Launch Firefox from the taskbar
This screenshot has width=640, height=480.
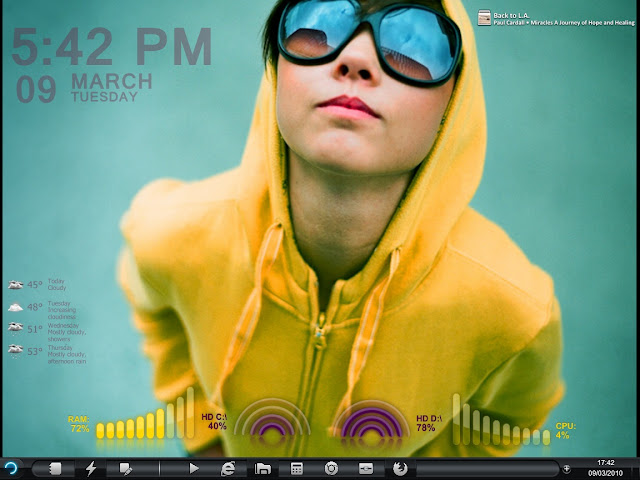(x=400, y=469)
